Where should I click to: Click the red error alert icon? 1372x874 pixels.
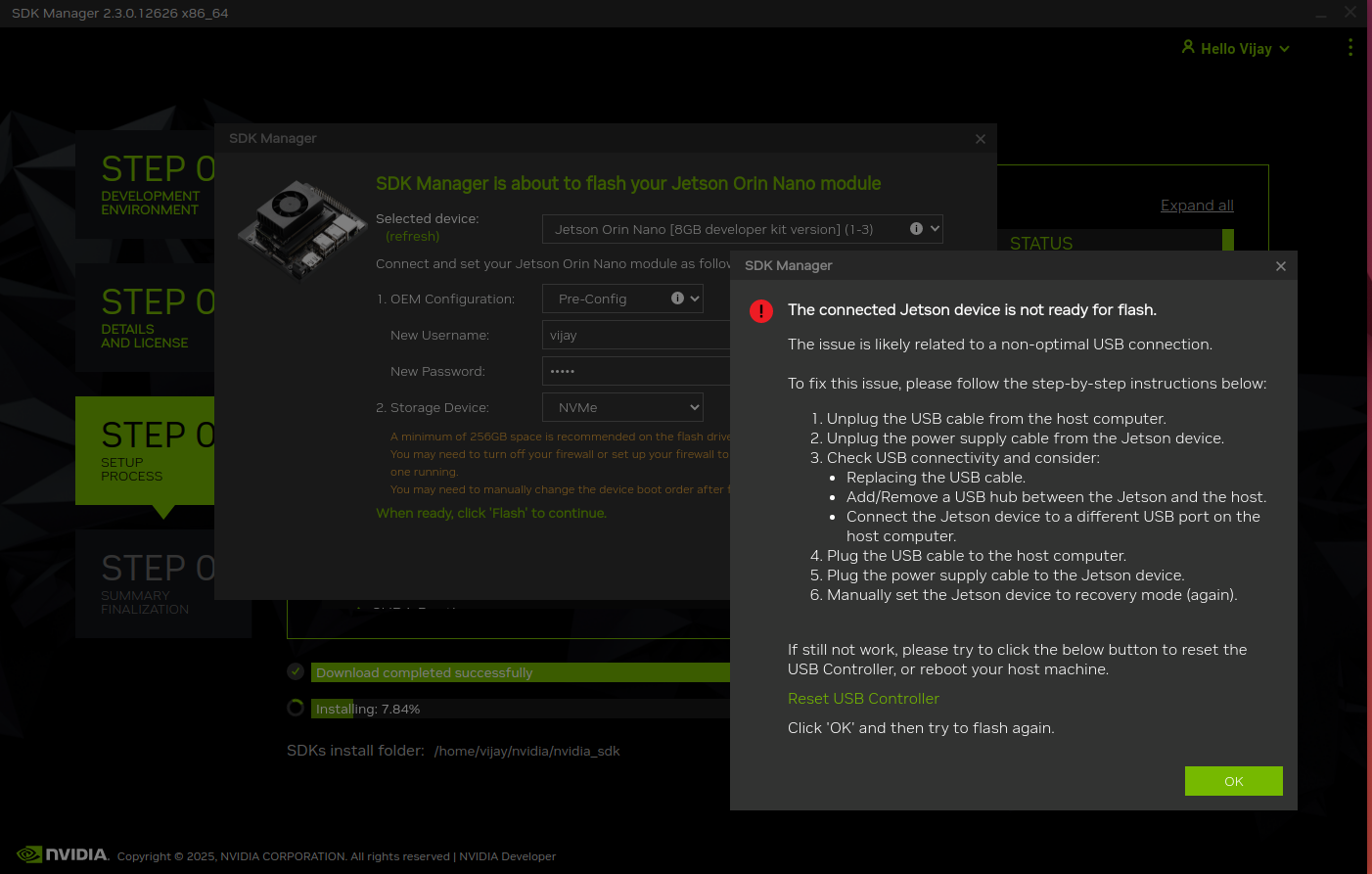pos(761,311)
